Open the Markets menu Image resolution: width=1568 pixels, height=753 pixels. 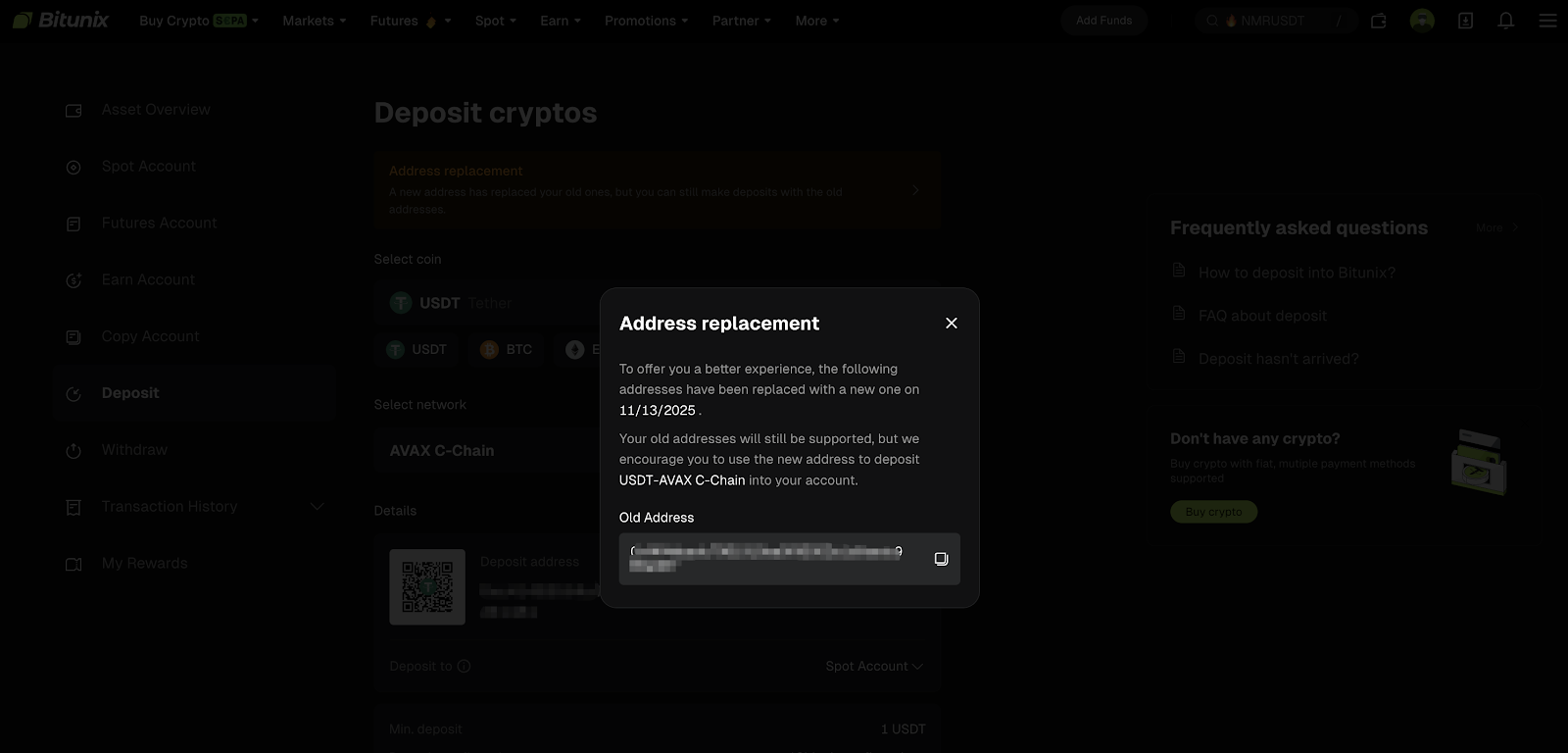pos(314,21)
